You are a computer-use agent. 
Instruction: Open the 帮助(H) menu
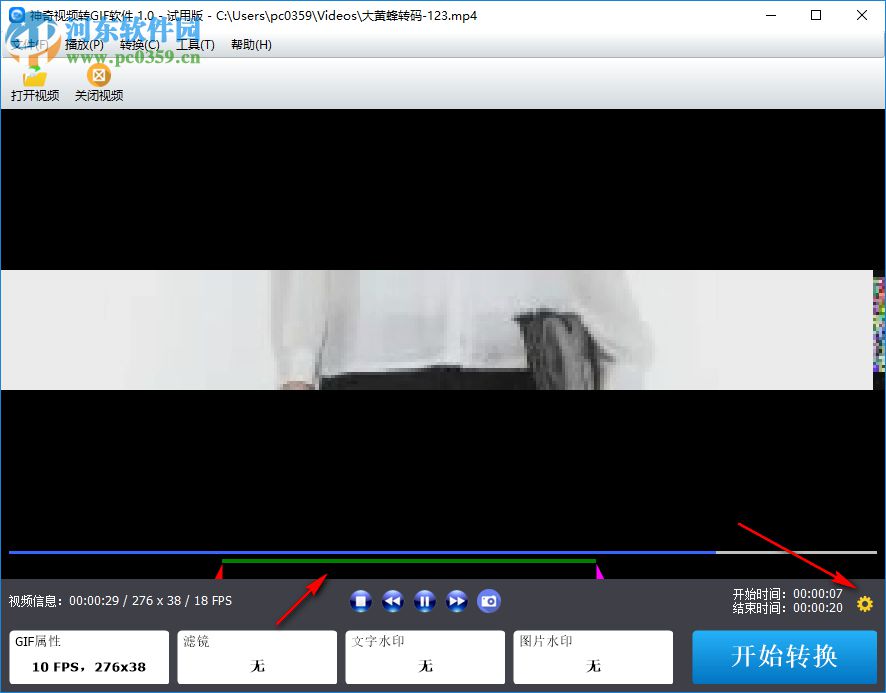251,45
